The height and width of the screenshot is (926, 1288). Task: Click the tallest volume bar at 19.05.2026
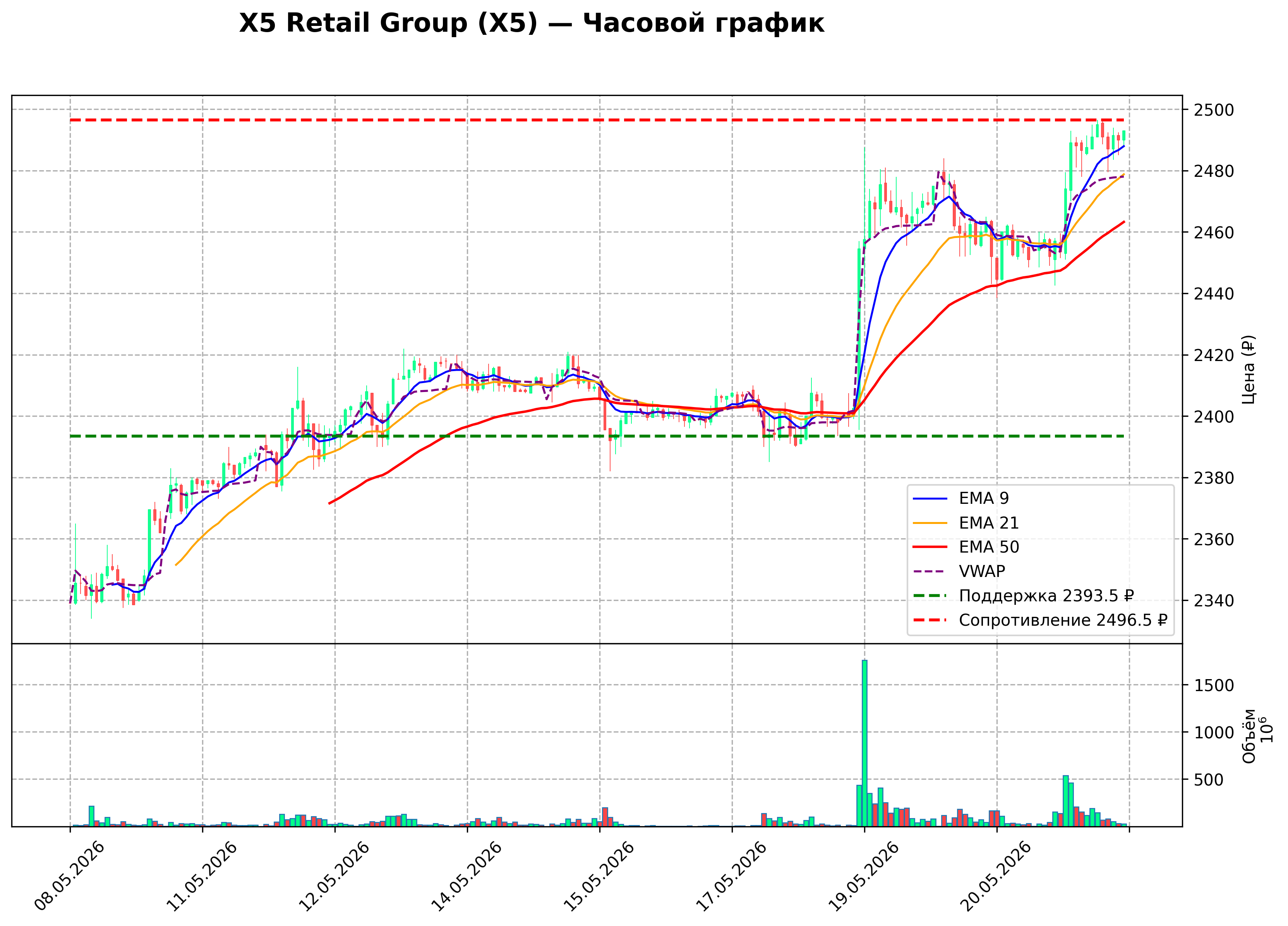point(864,743)
